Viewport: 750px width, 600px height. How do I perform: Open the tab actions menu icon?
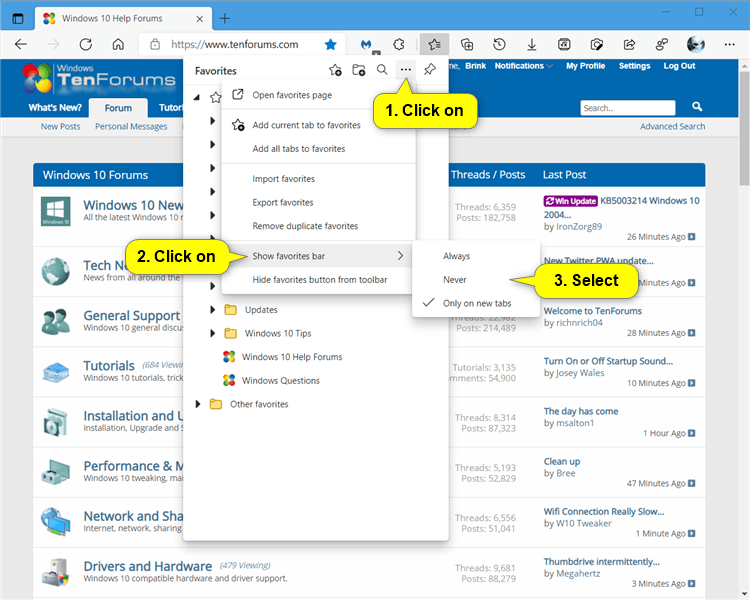18,19
